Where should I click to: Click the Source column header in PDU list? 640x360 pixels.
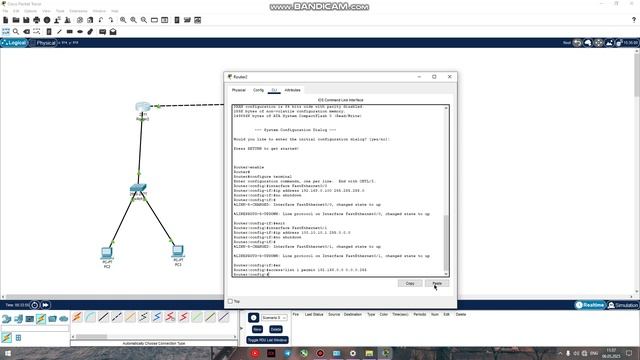pyautogui.click(x=334, y=314)
